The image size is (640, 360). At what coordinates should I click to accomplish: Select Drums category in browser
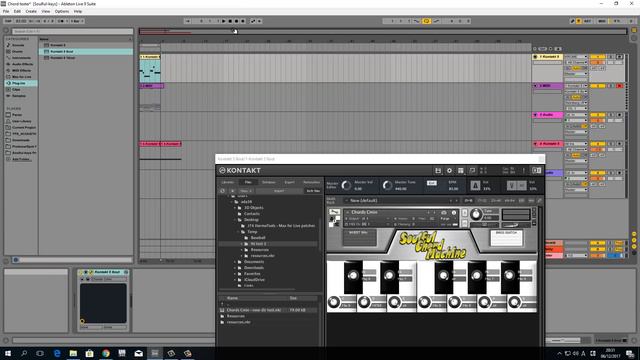point(18,51)
